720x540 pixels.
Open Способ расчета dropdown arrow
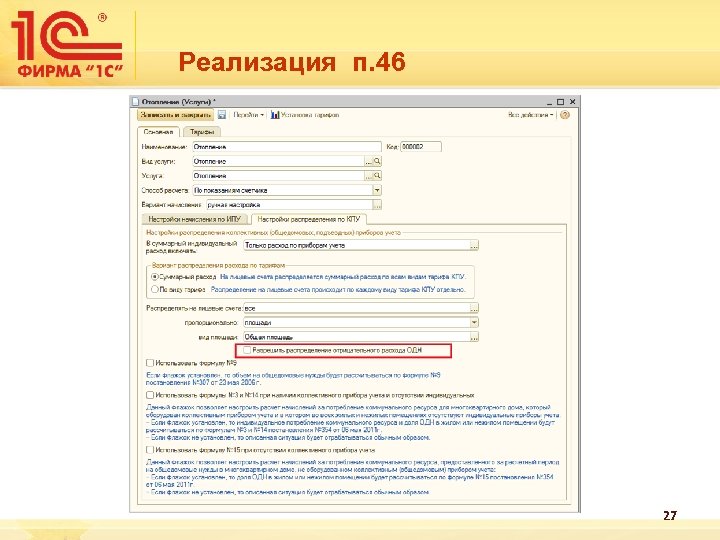(377, 190)
